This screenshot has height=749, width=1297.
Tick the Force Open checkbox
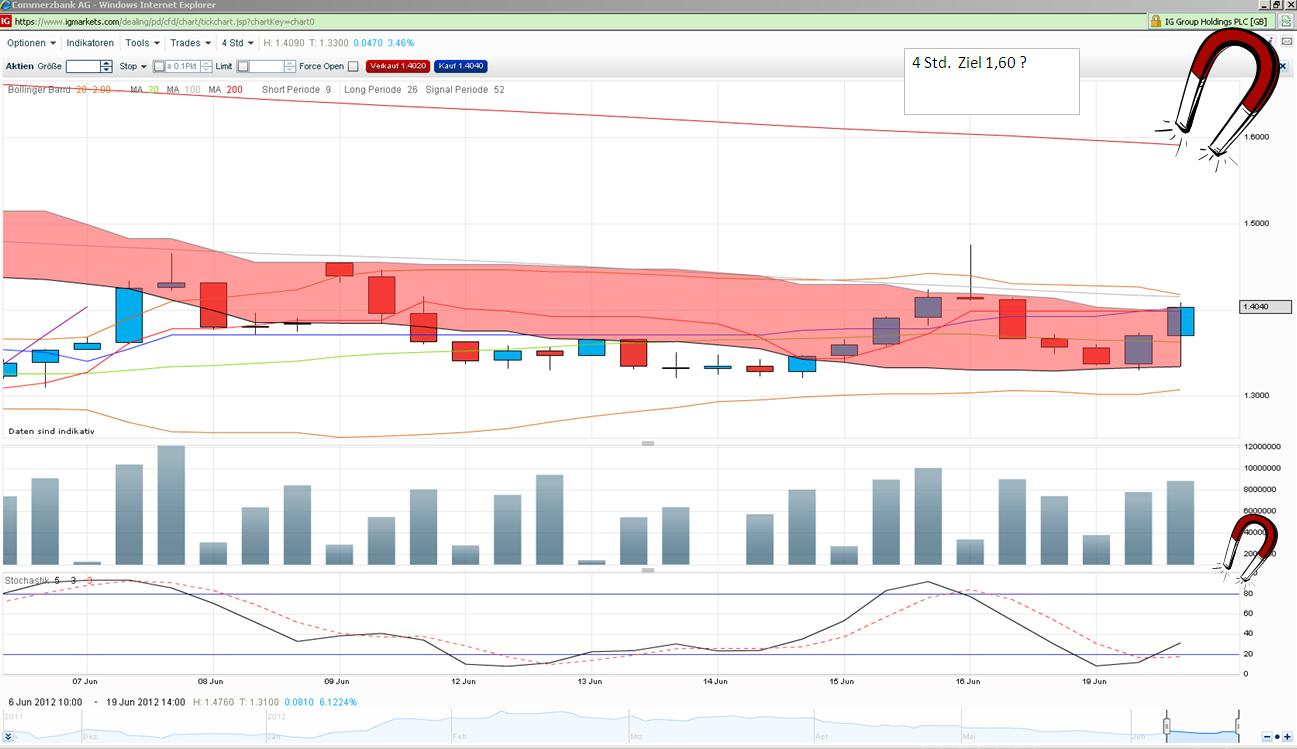click(353, 67)
